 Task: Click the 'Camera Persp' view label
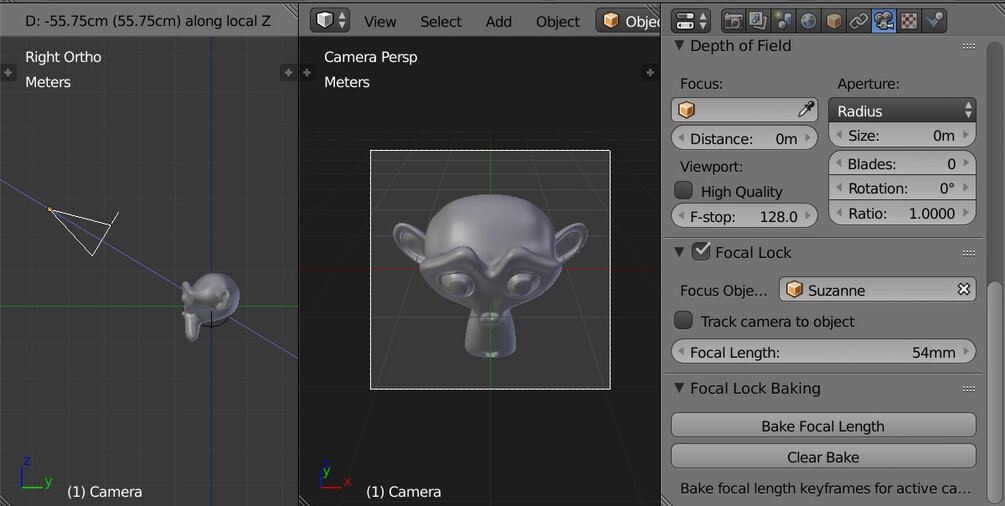coord(370,57)
